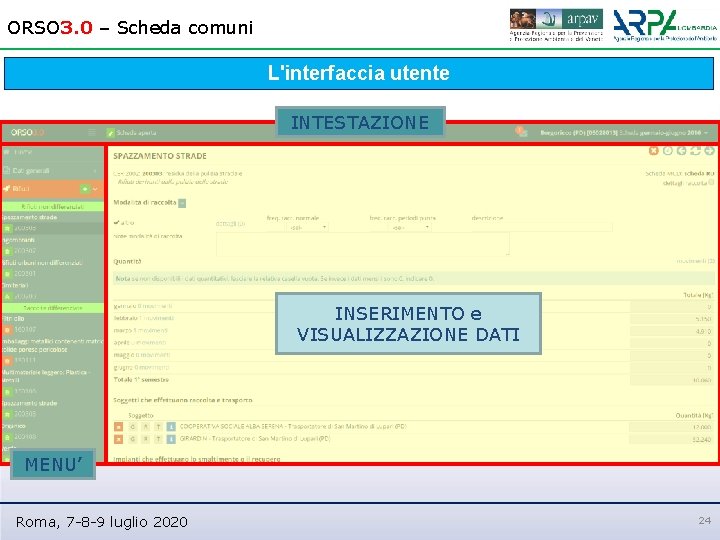
Task: Open code 200108 under Organico
Action: (25, 437)
